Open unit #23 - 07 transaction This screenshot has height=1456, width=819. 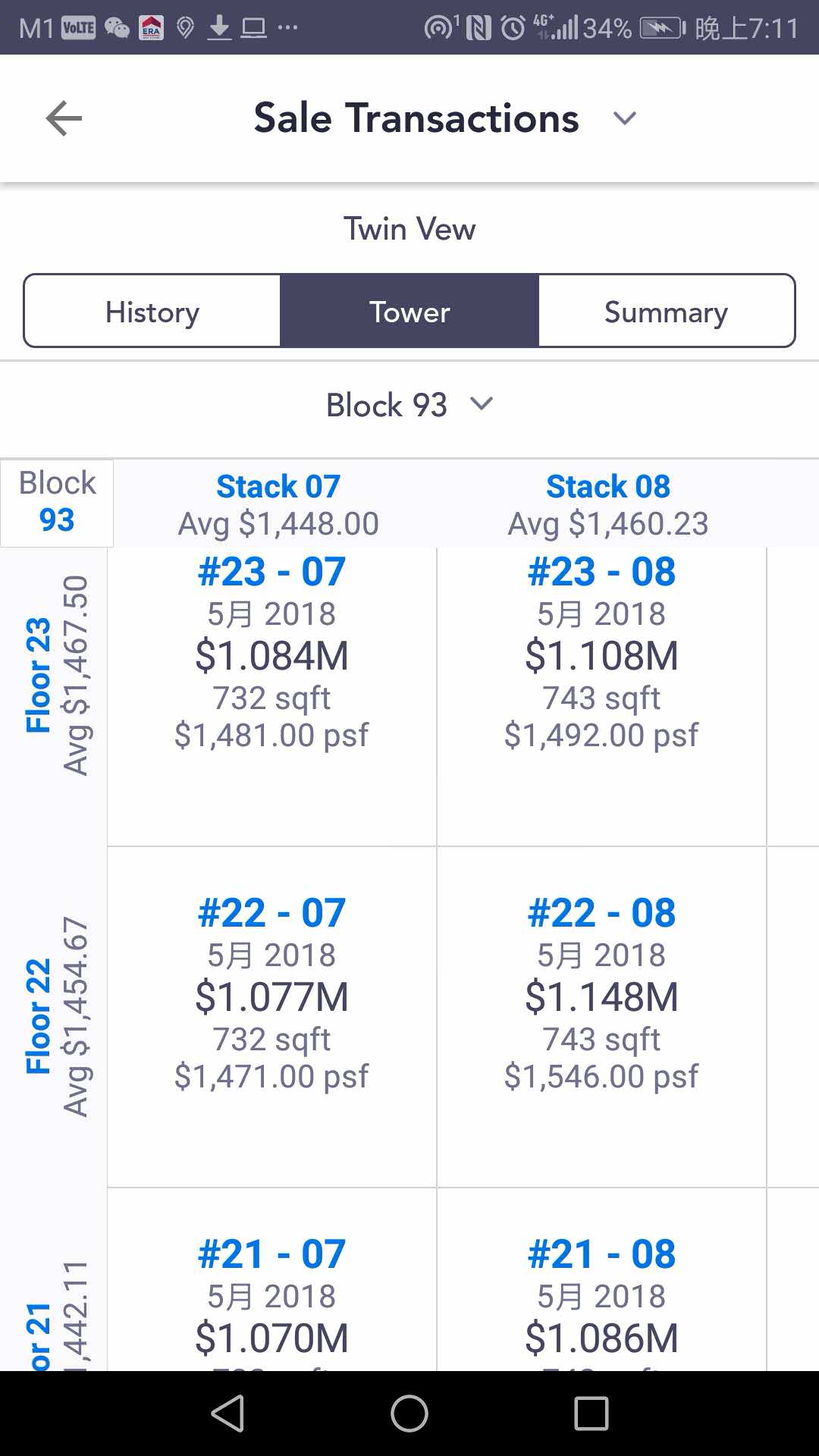[271, 652]
